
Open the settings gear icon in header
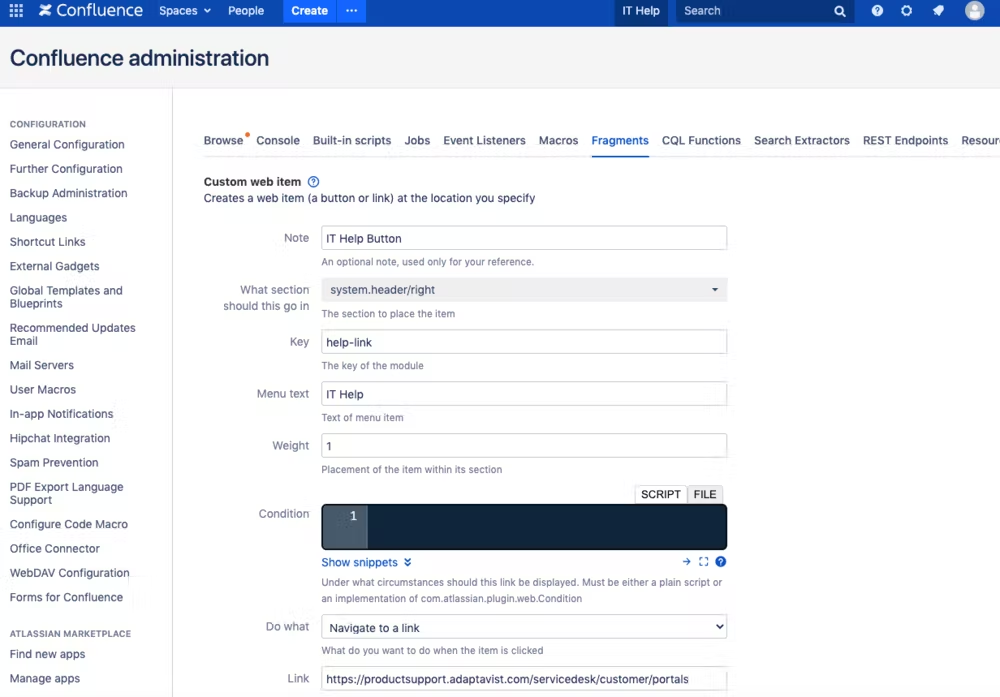[906, 11]
